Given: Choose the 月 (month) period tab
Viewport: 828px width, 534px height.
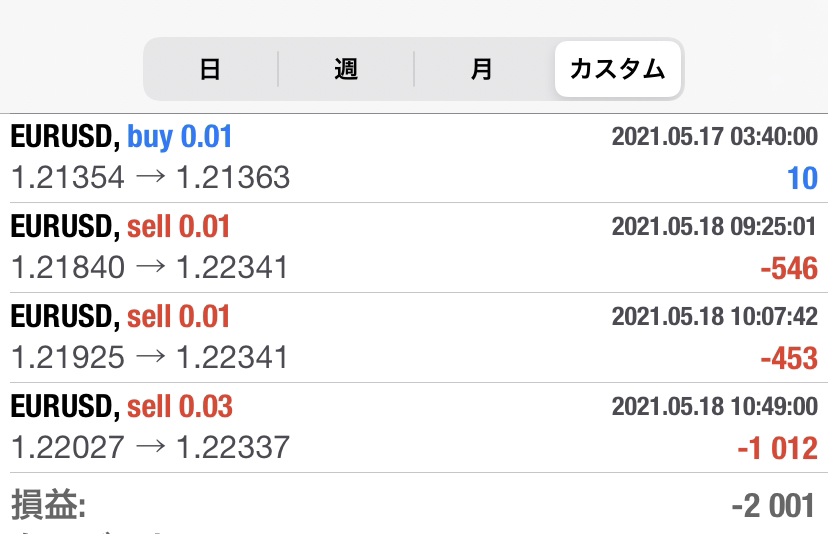Looking at the screenshot, I should coord(482,69).
